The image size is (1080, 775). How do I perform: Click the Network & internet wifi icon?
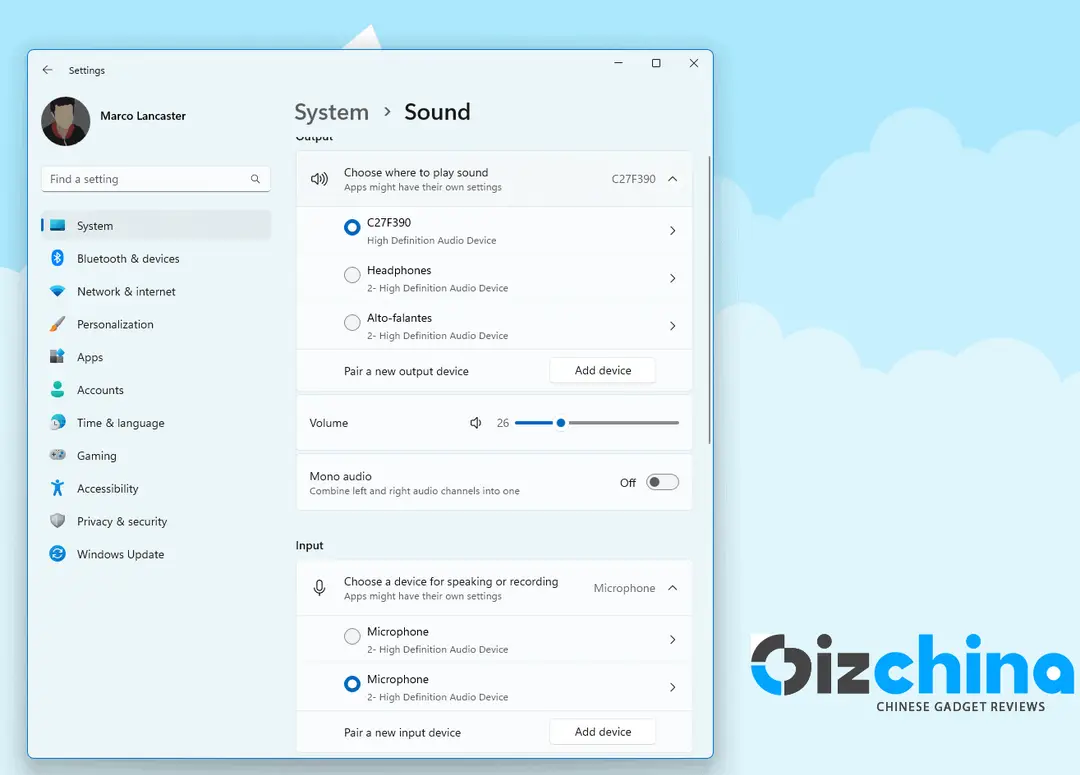[58, 291]
